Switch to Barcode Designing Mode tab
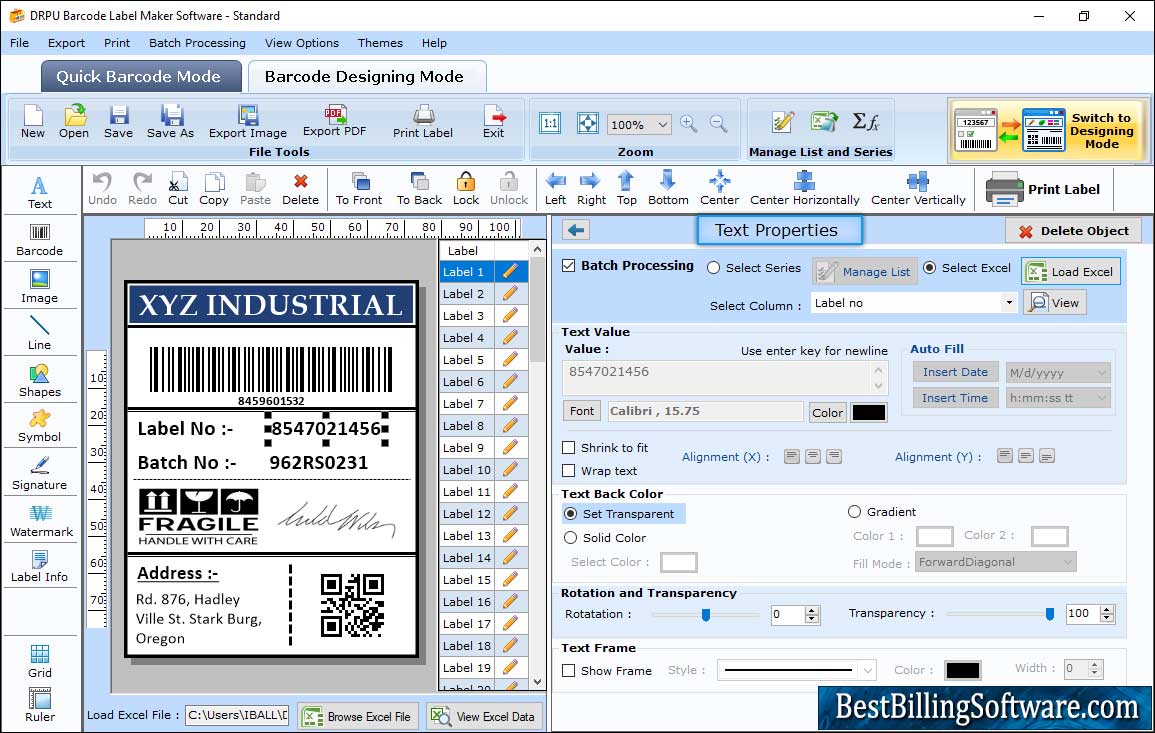1155x733 pixels. click(x=366, y=77)
